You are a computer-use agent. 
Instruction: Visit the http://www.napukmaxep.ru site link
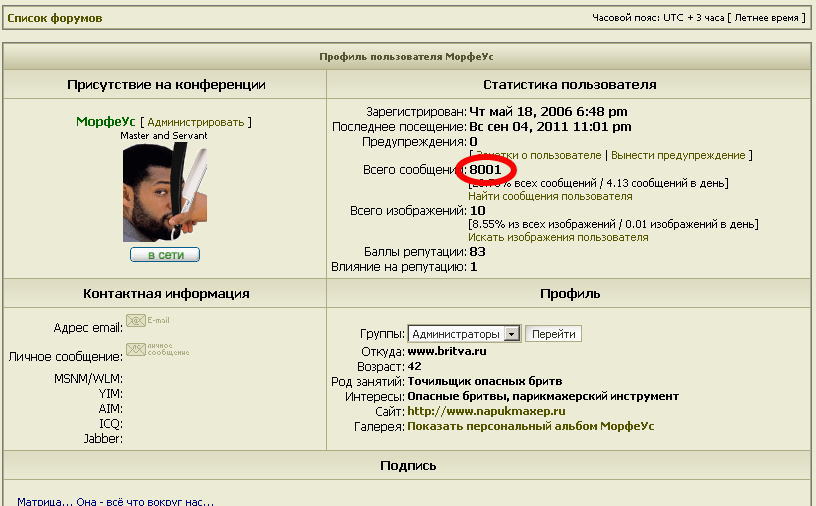pos(487,411)
